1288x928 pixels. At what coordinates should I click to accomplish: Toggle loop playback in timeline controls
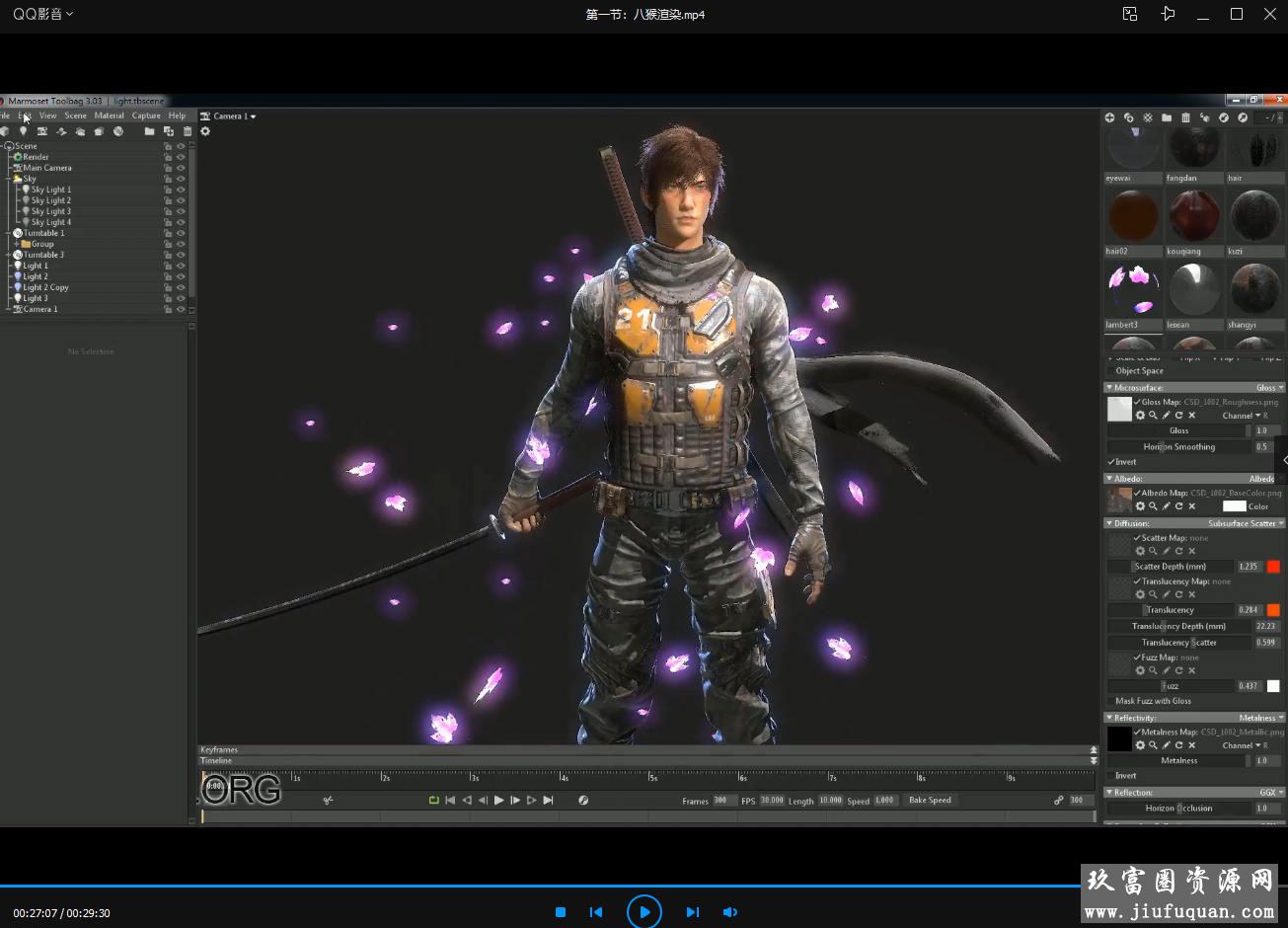click(433, 801)
